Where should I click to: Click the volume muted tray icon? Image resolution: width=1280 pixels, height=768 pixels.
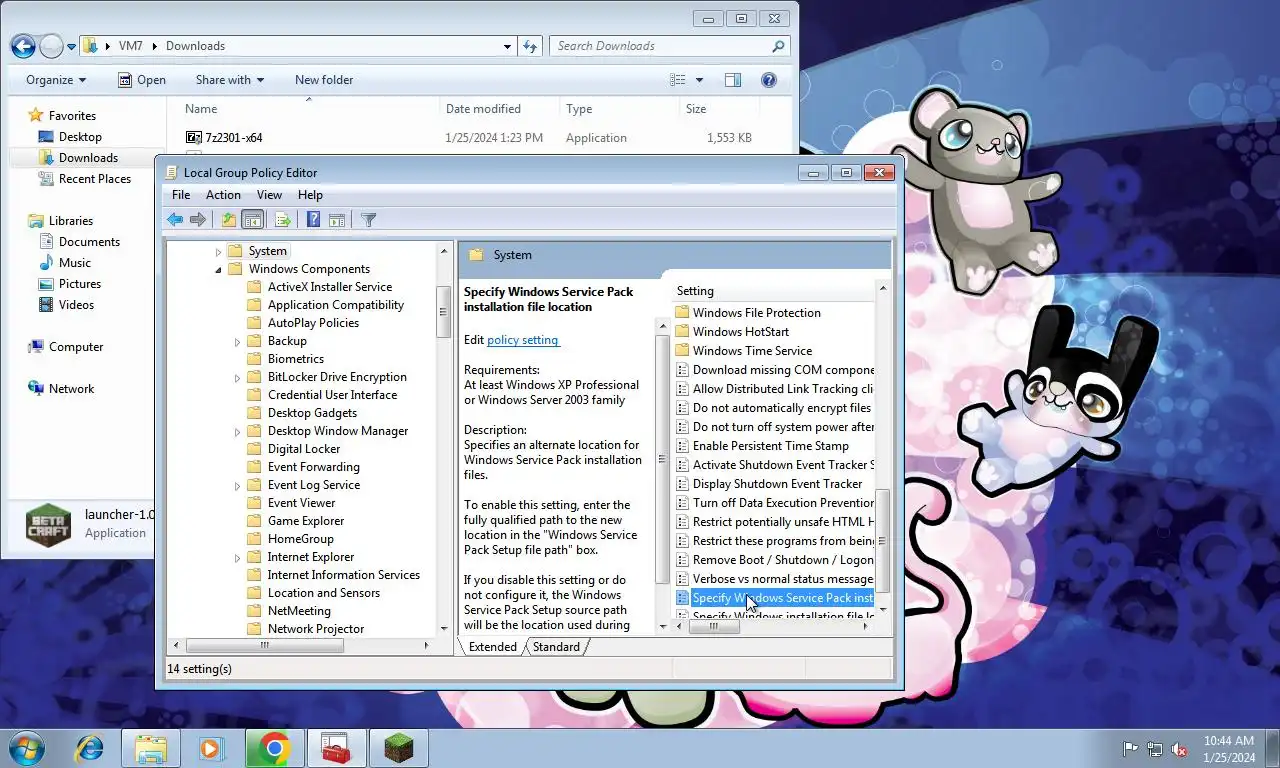pos(1179,749)
